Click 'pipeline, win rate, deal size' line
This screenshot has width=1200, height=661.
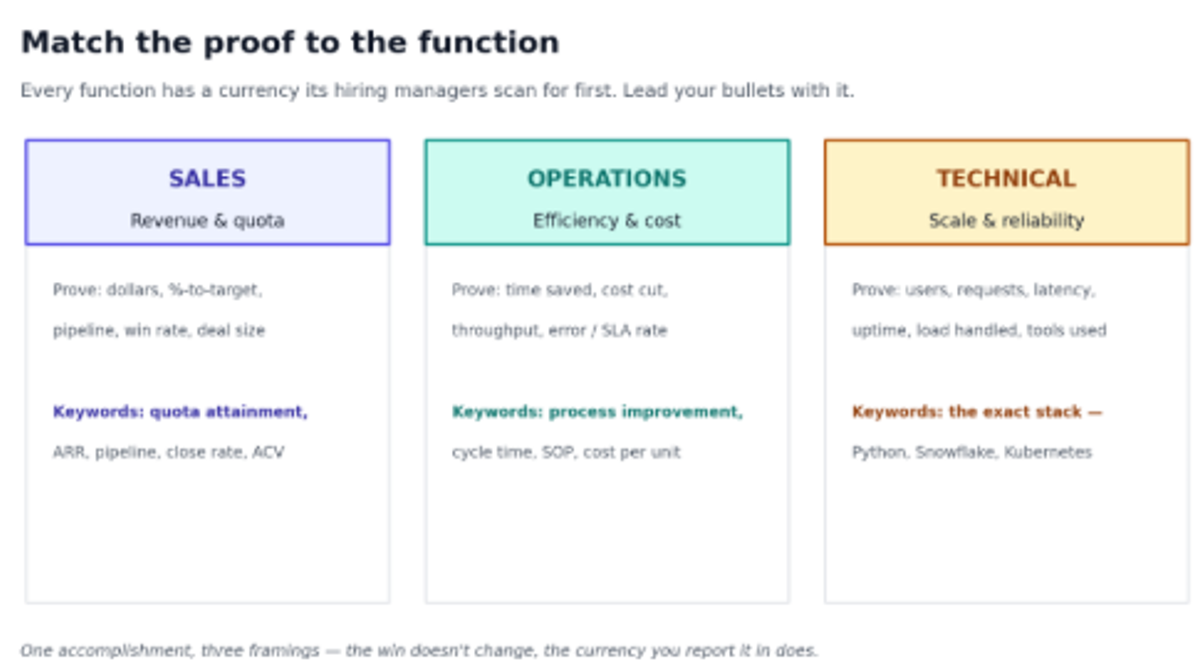(x=159, y=330)
